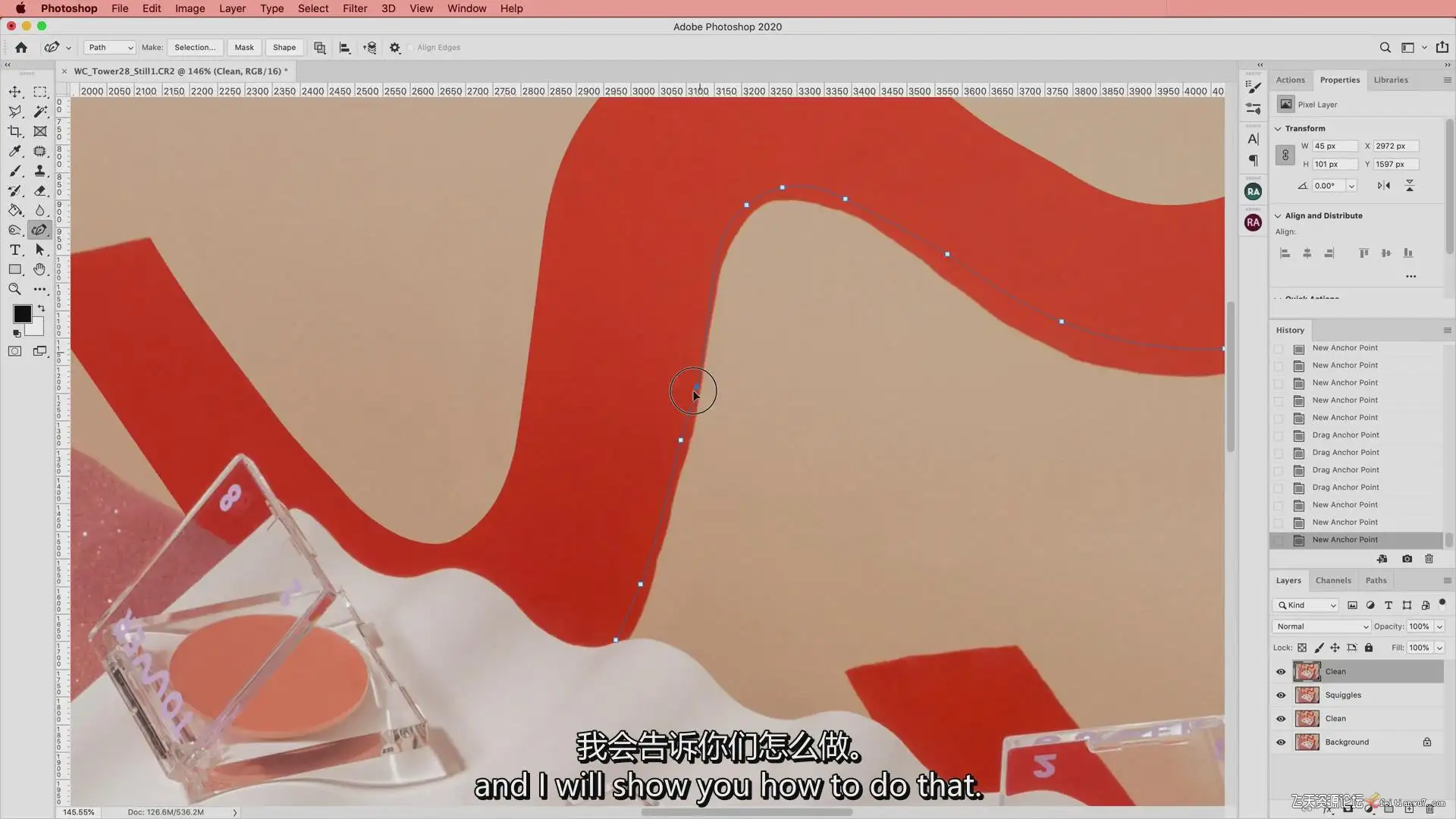The width and height of the screenshot is (1456, 819).
Task: Switch to the Paths tab
Action: pos(1376,581)
